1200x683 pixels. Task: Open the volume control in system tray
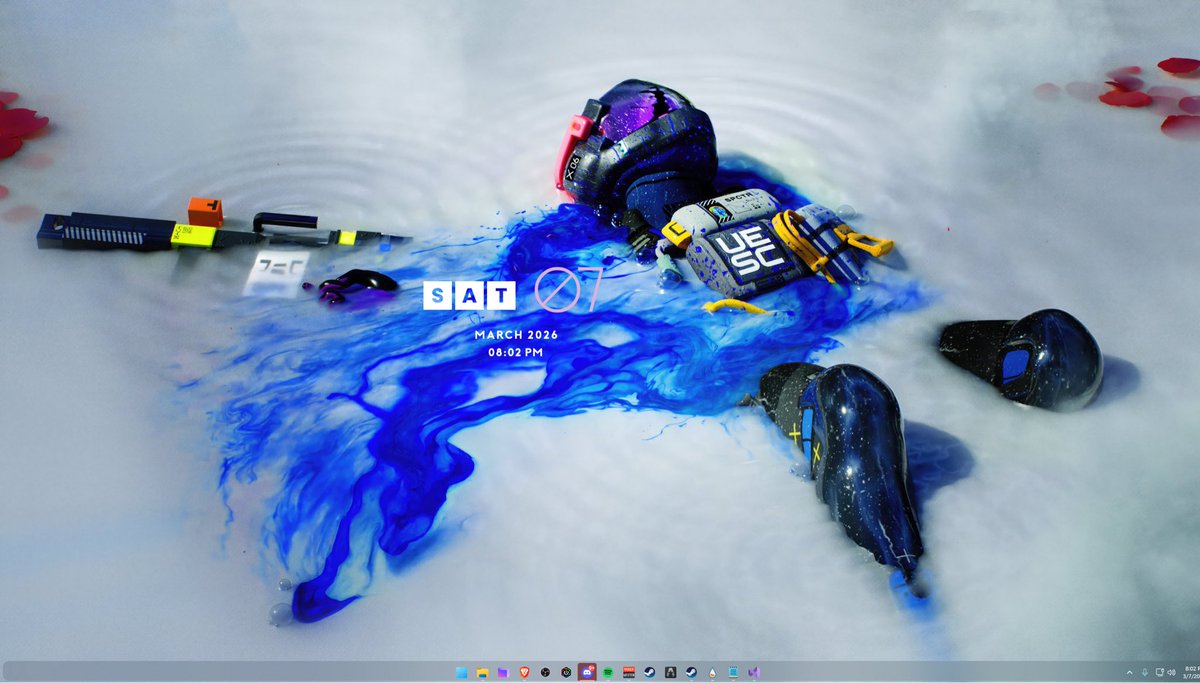pyautogui.click(x=1171, y=673)
